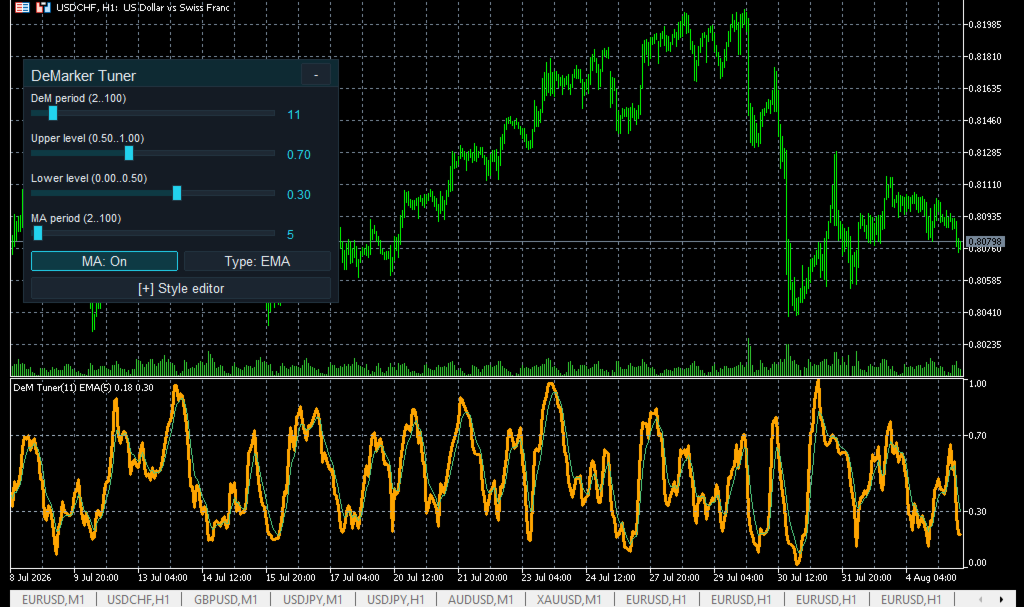1024x607 pixels.
Task: Click the 0.81285 price on the scale
Action: click(984, 153)
